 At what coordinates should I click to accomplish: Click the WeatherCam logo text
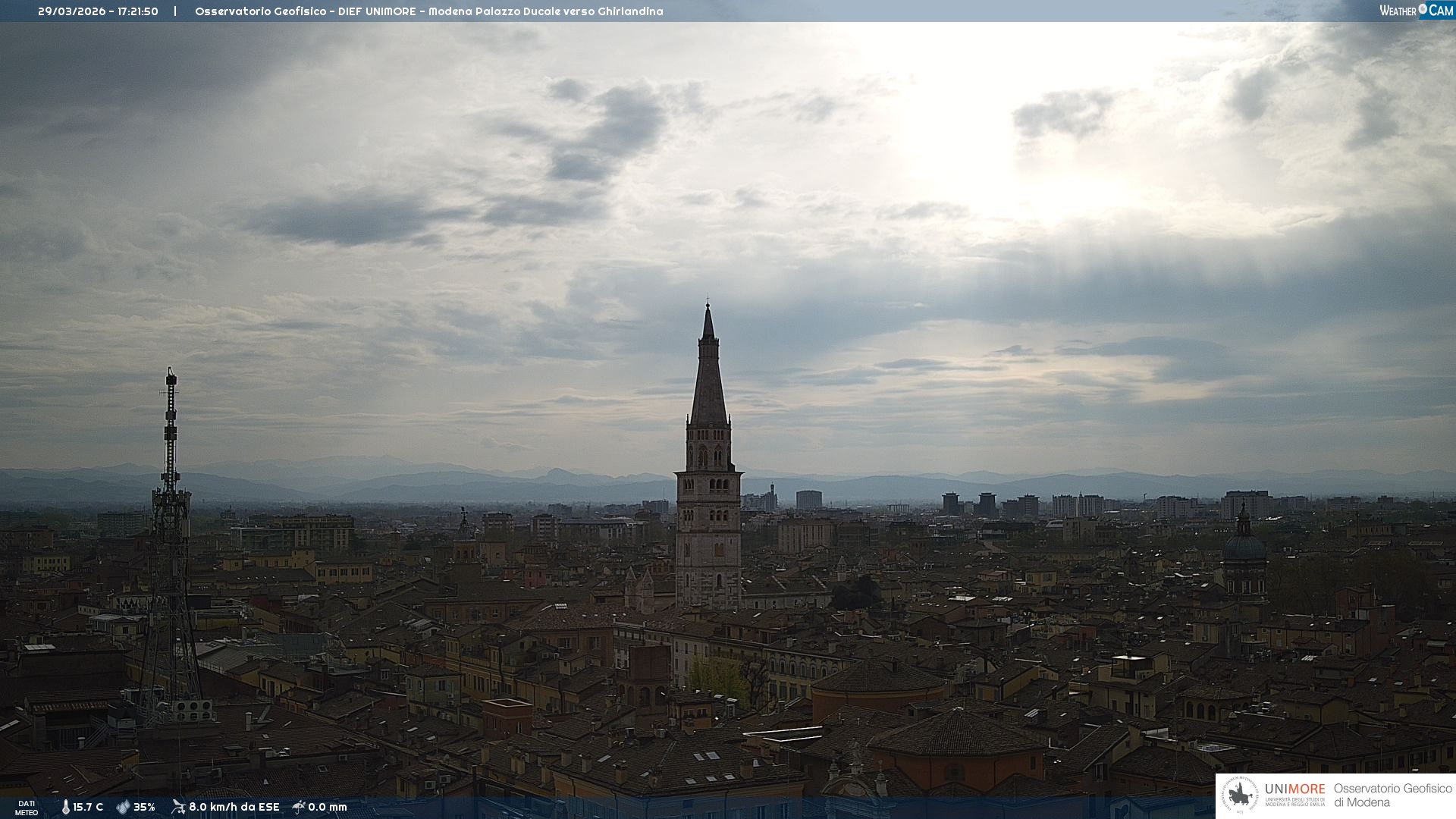[1416, 11]
